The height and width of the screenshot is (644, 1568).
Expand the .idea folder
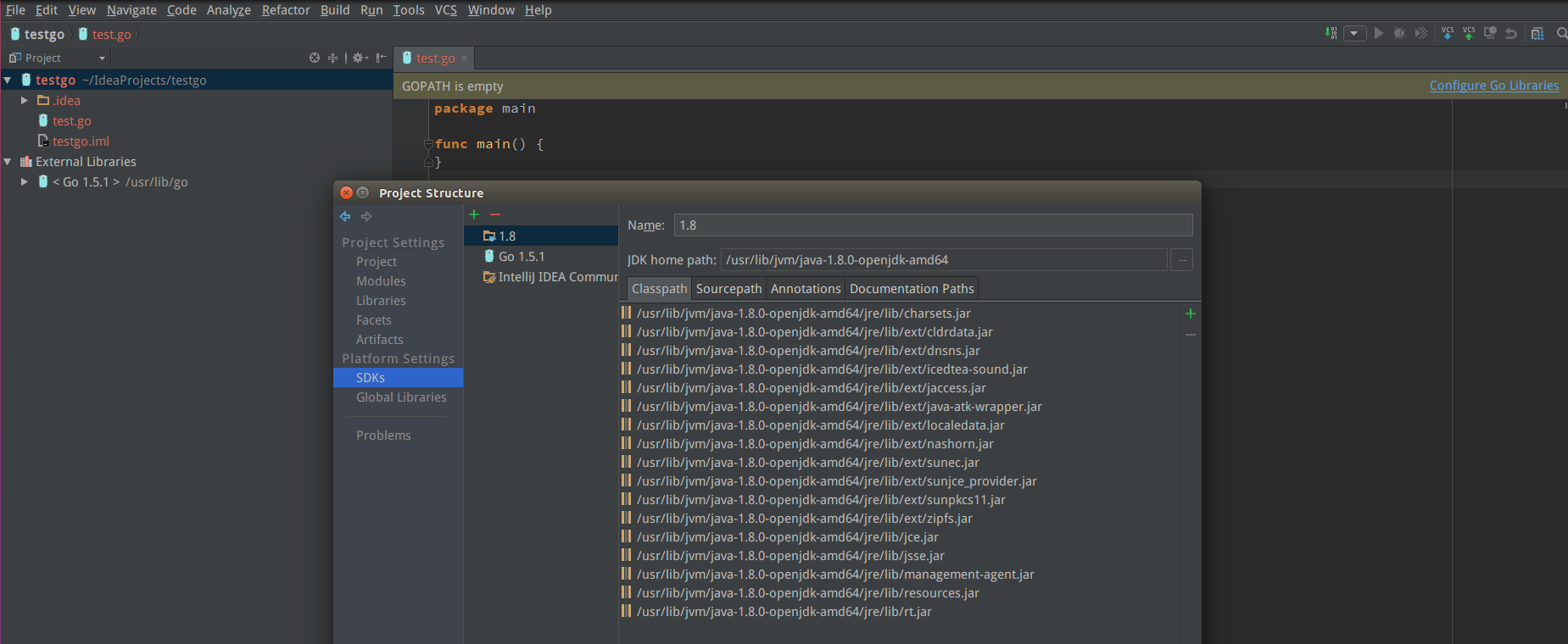25,100
